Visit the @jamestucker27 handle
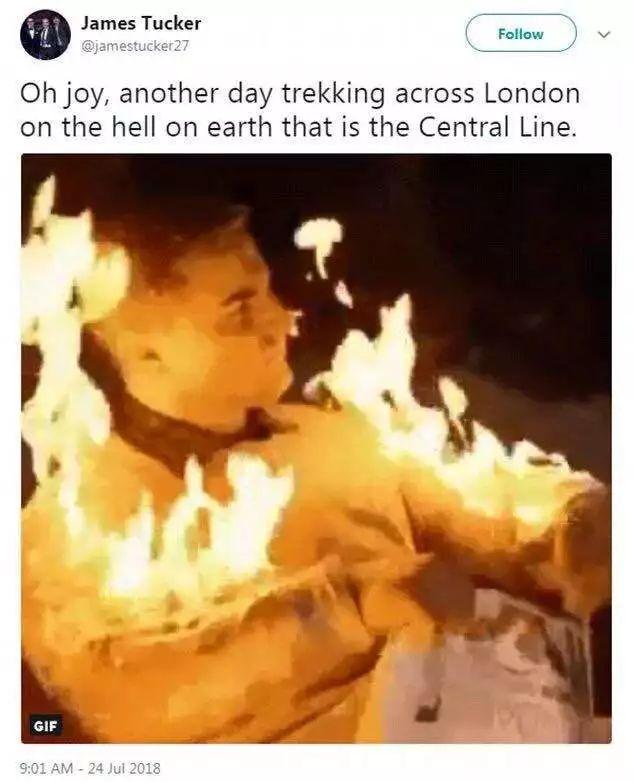This screenshot has width=634, height=782. click(135, 46)
